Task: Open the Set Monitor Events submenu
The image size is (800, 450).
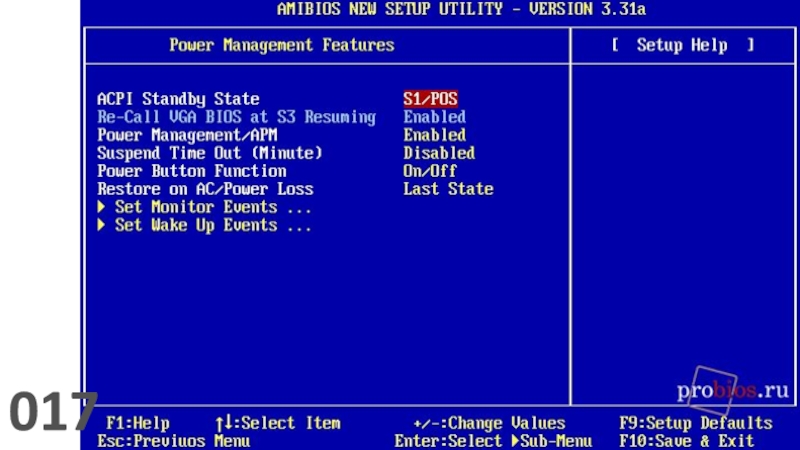Action: (x=213, y=207)
